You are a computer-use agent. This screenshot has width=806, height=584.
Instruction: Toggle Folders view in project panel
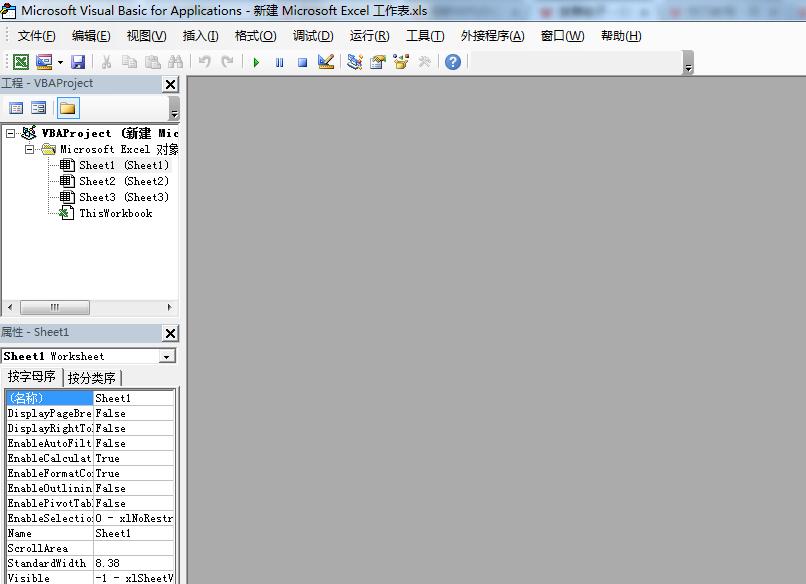point(67,108)
